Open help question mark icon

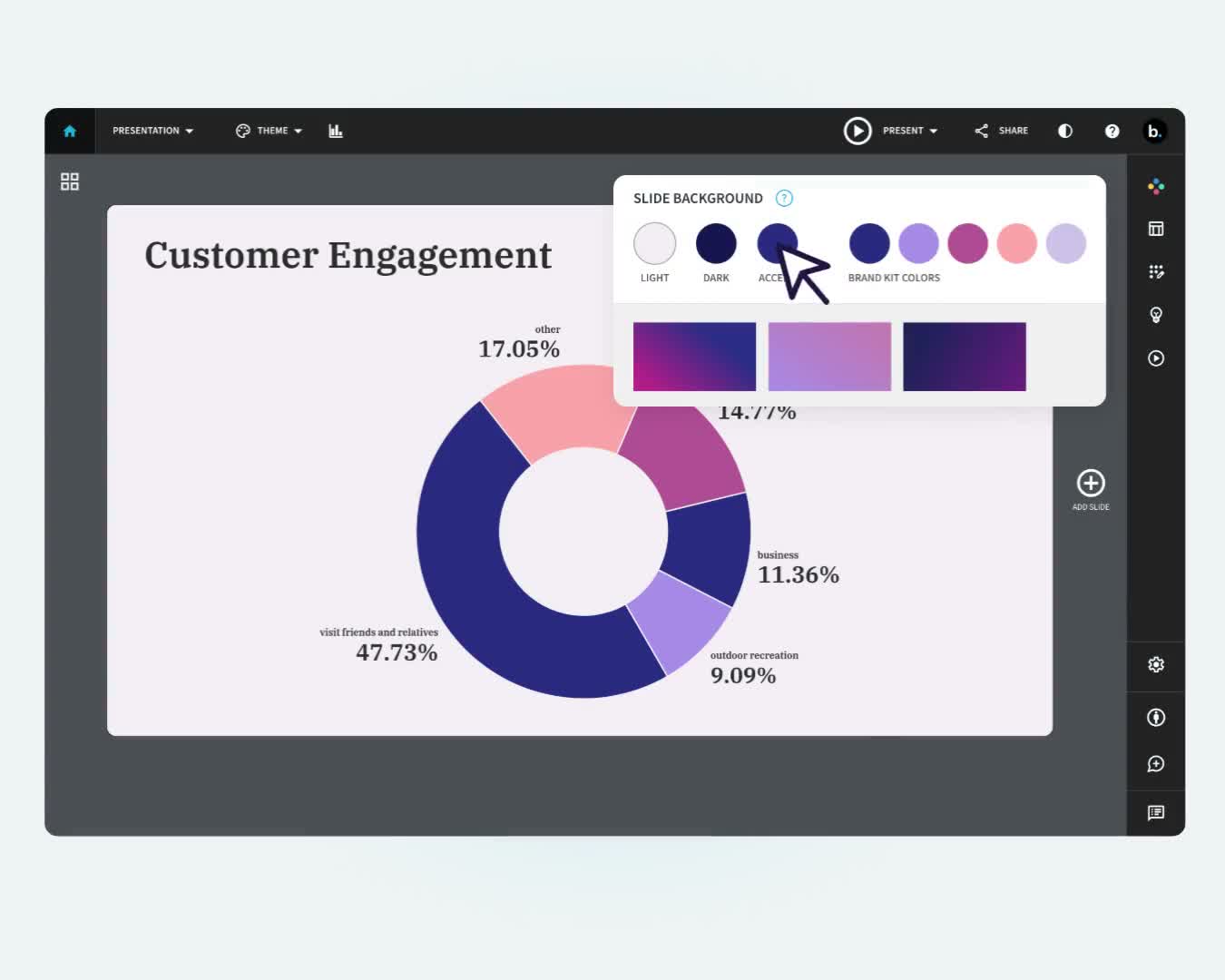1112,131
